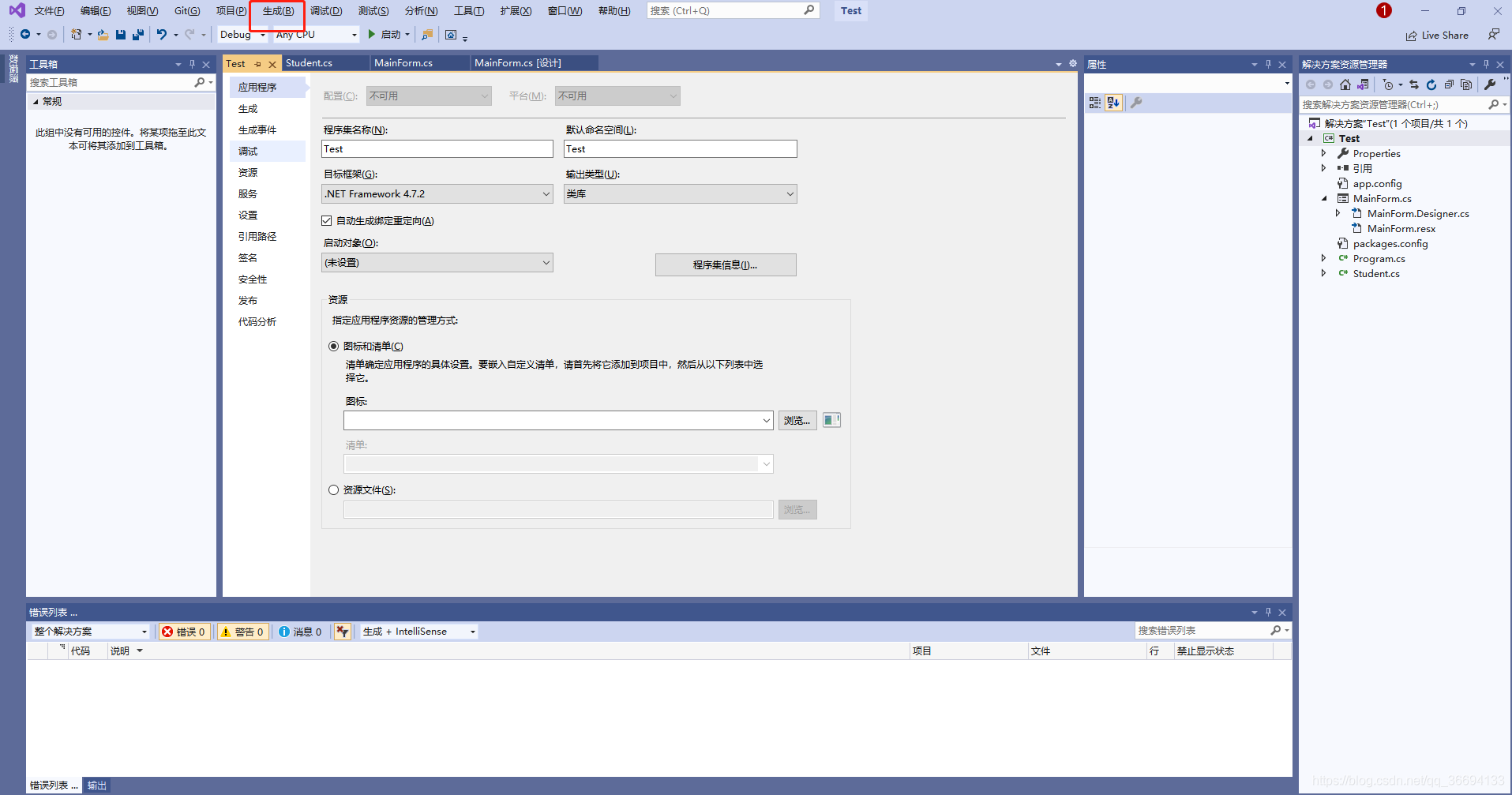Click the open file folder icon
1512x795 pixels.
tap(103, 34)
